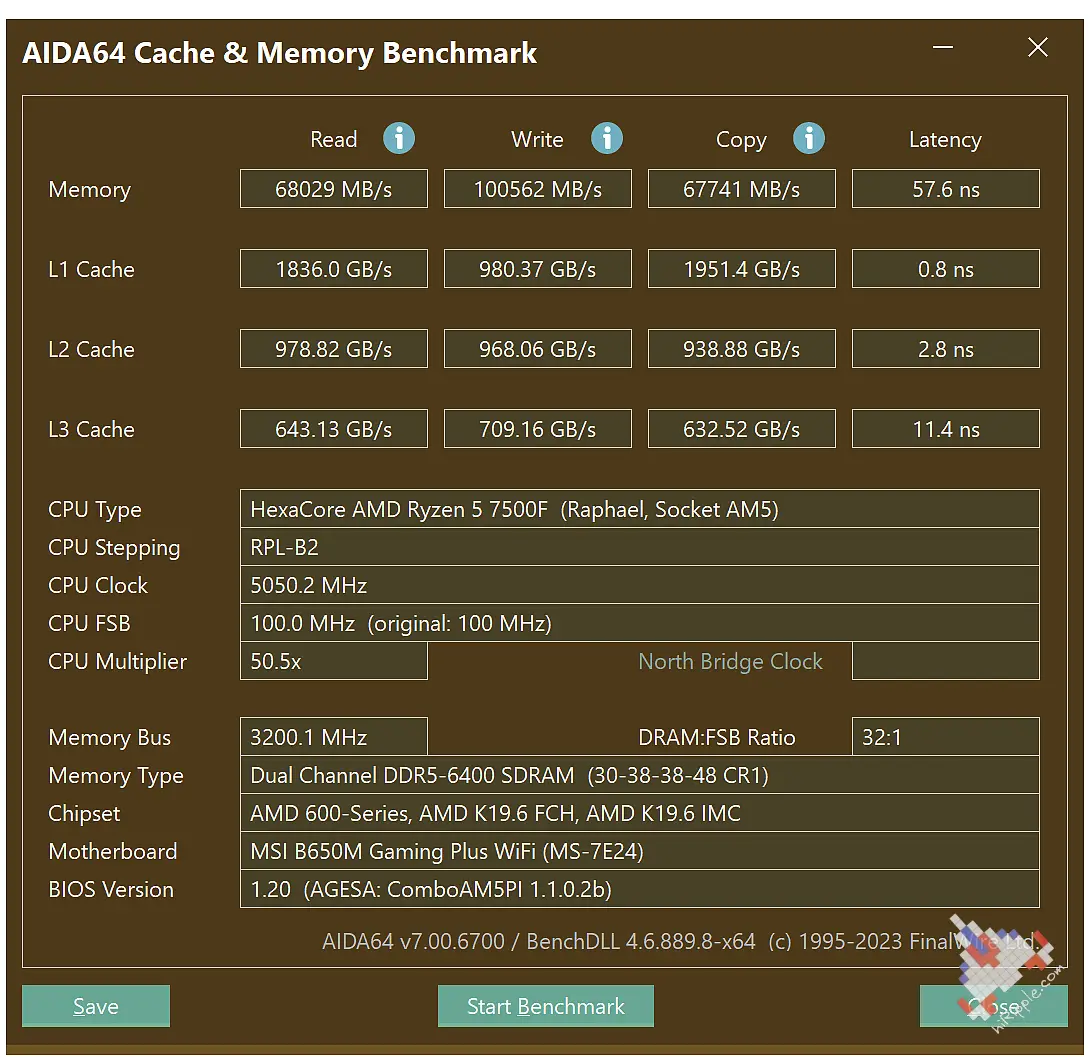Minimize the AIDA64 benchmark window
The image size is (1090, 1058).
click(x=943, y=47)
